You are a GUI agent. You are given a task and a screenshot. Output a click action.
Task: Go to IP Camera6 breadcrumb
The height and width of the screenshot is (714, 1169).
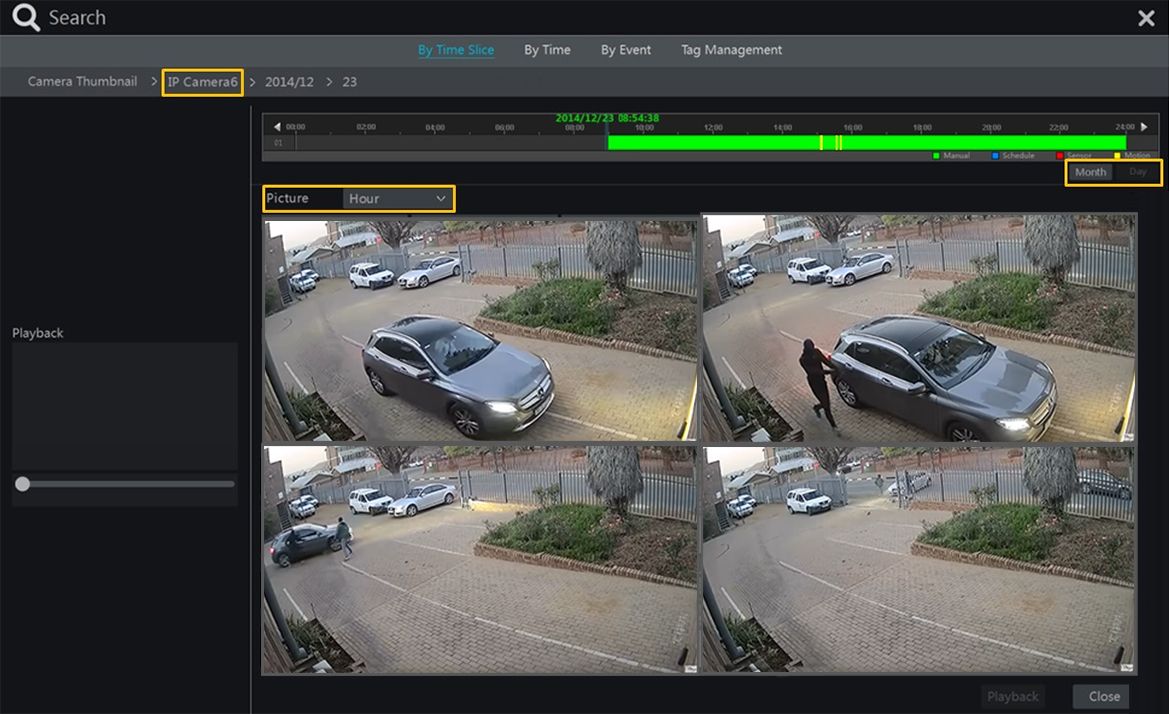pos(203,82)
